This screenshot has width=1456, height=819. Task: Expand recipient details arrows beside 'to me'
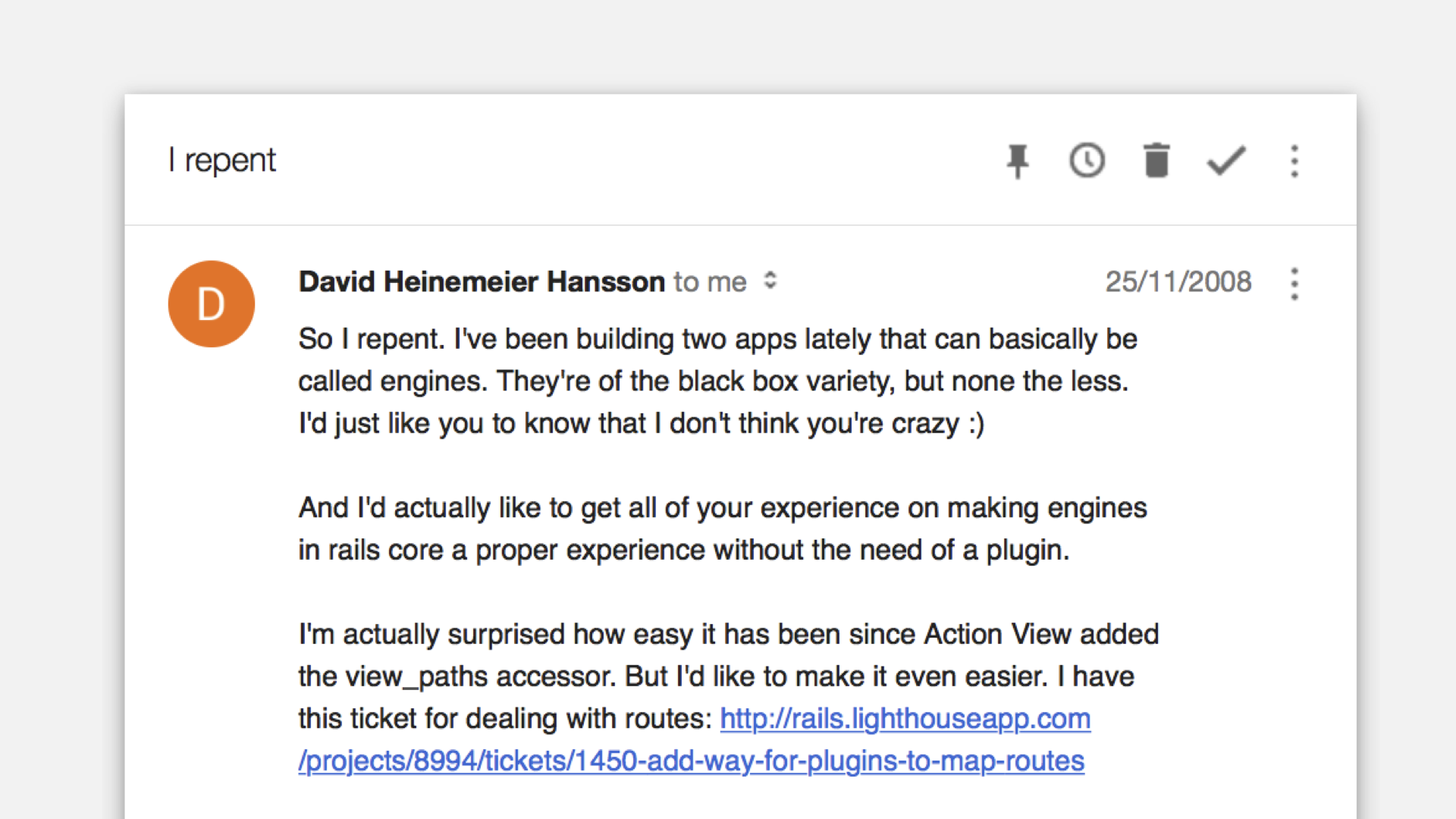770,281
